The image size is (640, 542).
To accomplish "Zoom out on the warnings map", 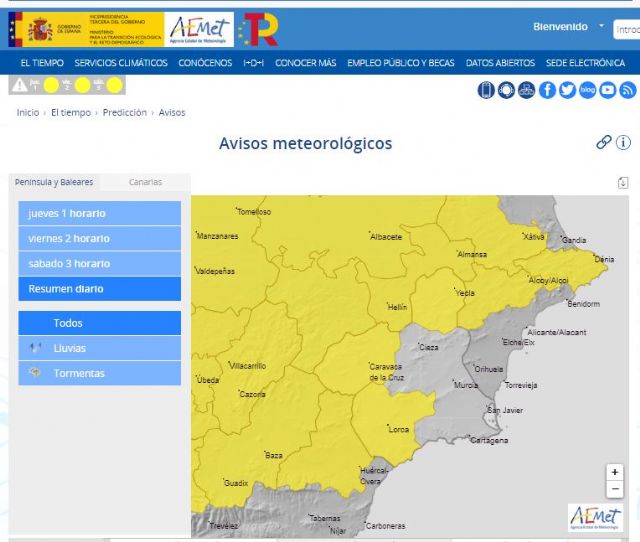I will click(615, 489).
